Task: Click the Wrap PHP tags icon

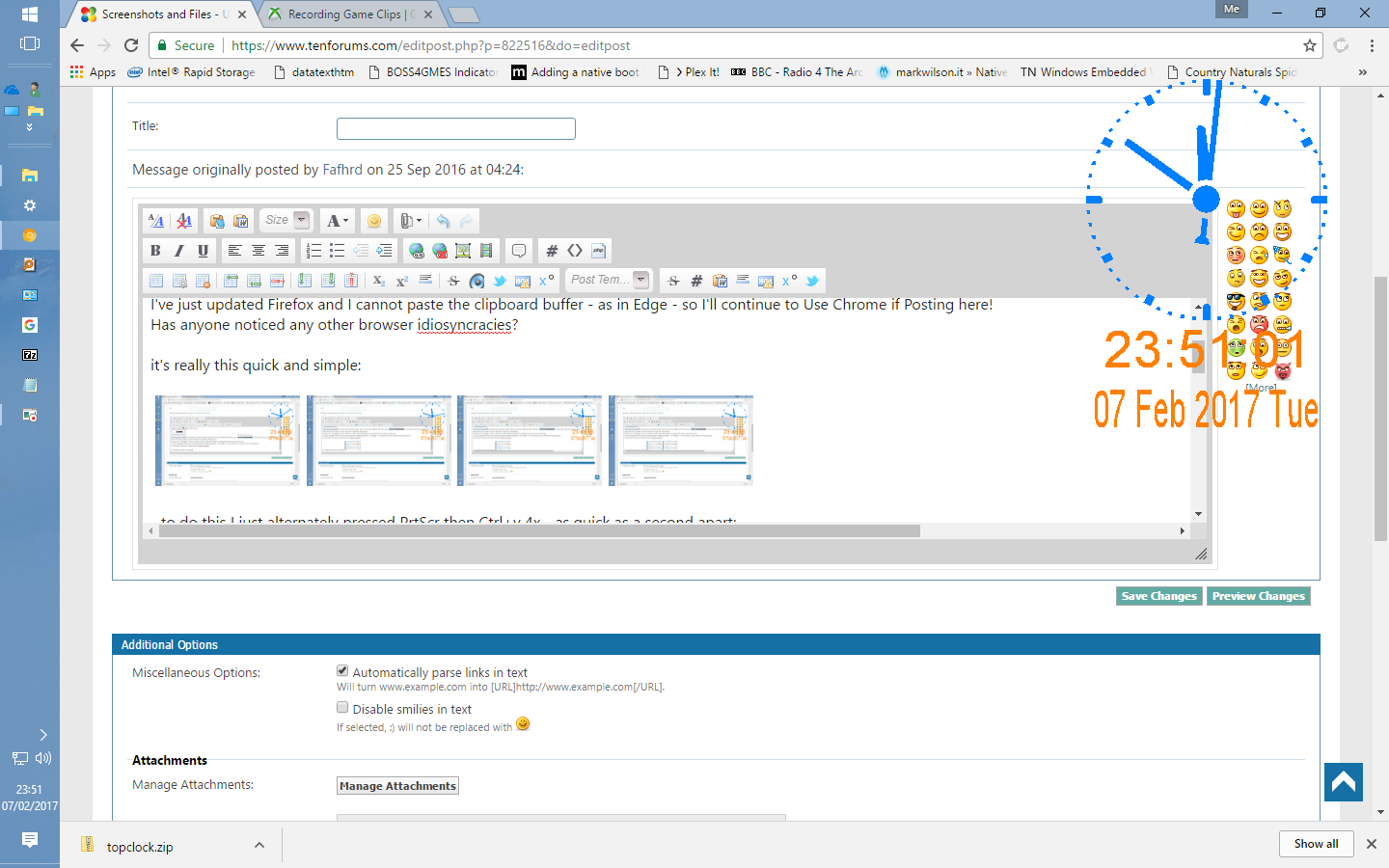Action: 598,251
